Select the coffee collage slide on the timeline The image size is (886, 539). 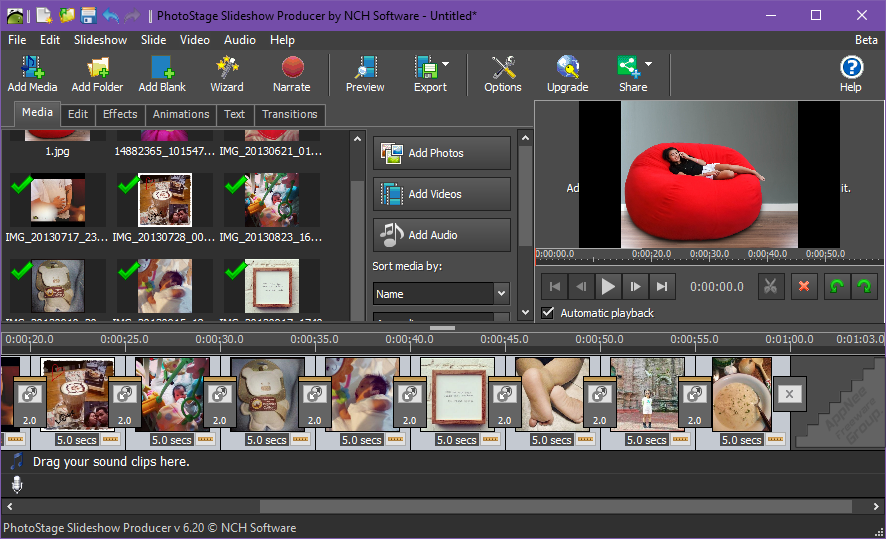[x=77, y=394]
